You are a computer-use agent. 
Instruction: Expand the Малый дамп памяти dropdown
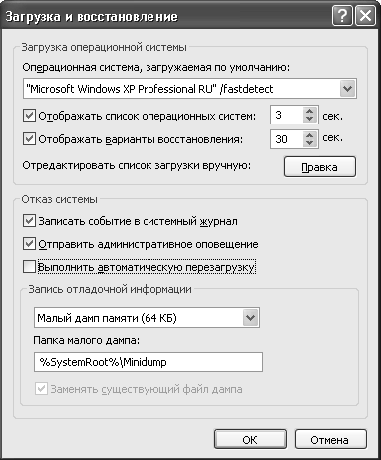tap(250, 317)
